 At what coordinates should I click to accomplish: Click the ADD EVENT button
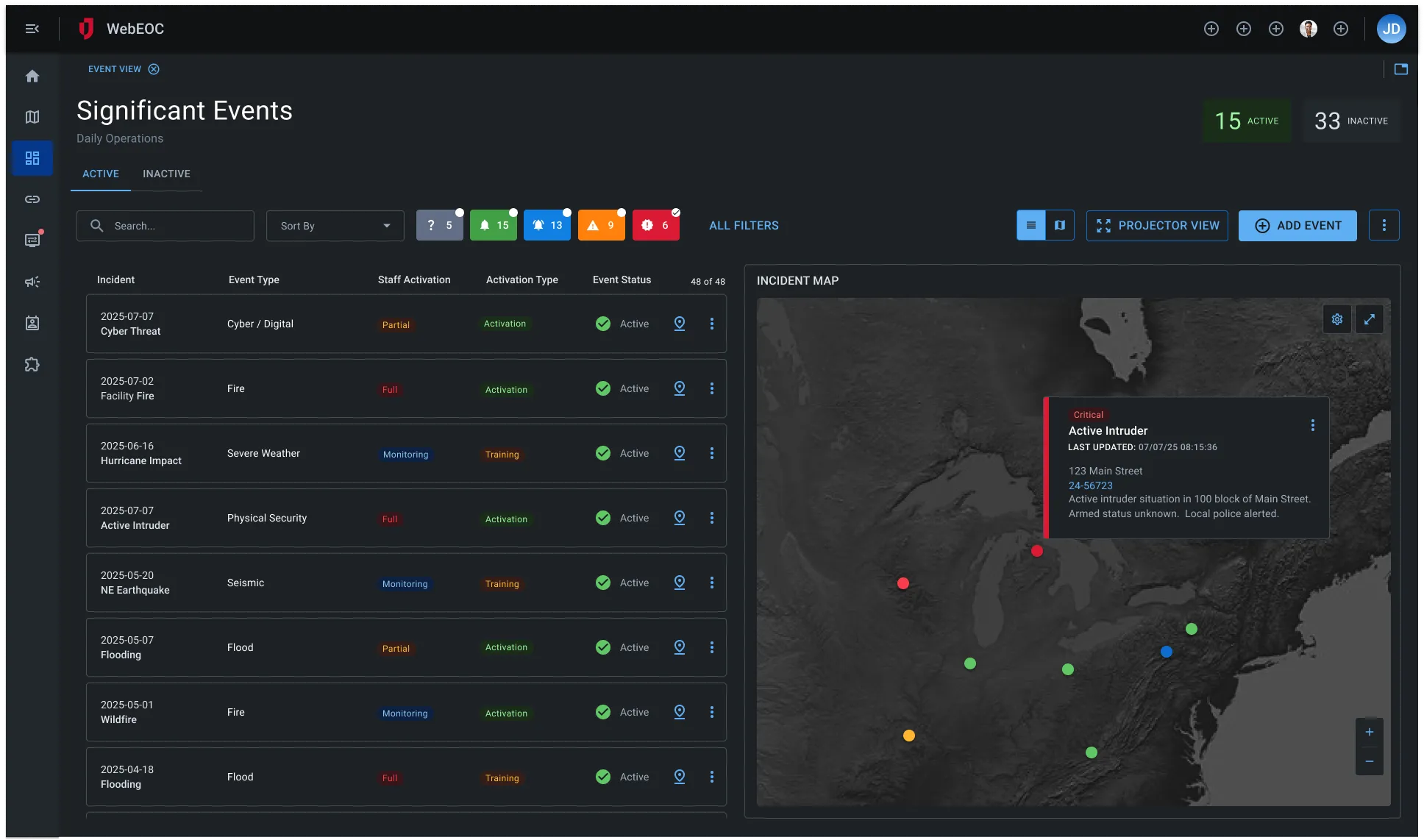(1297, 226)
